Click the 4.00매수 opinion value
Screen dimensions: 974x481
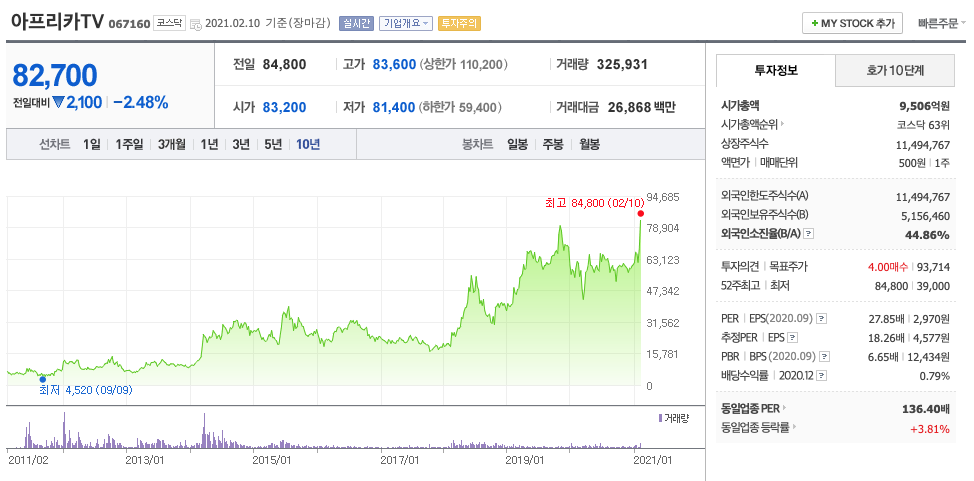tap(887, 267)
